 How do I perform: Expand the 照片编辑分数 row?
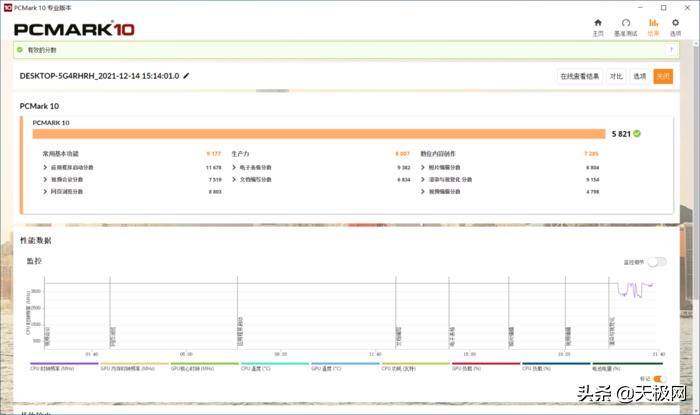coord(423,167)
